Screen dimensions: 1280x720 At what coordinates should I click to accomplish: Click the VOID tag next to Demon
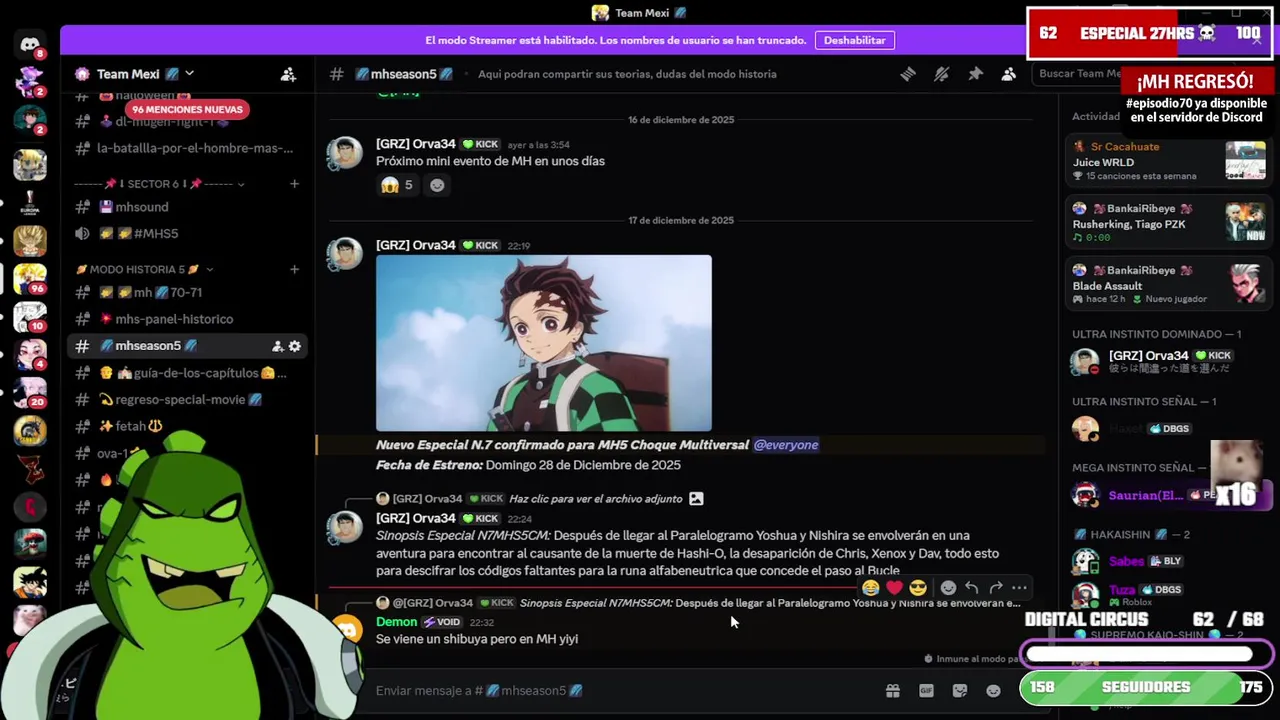coord(442,622)
